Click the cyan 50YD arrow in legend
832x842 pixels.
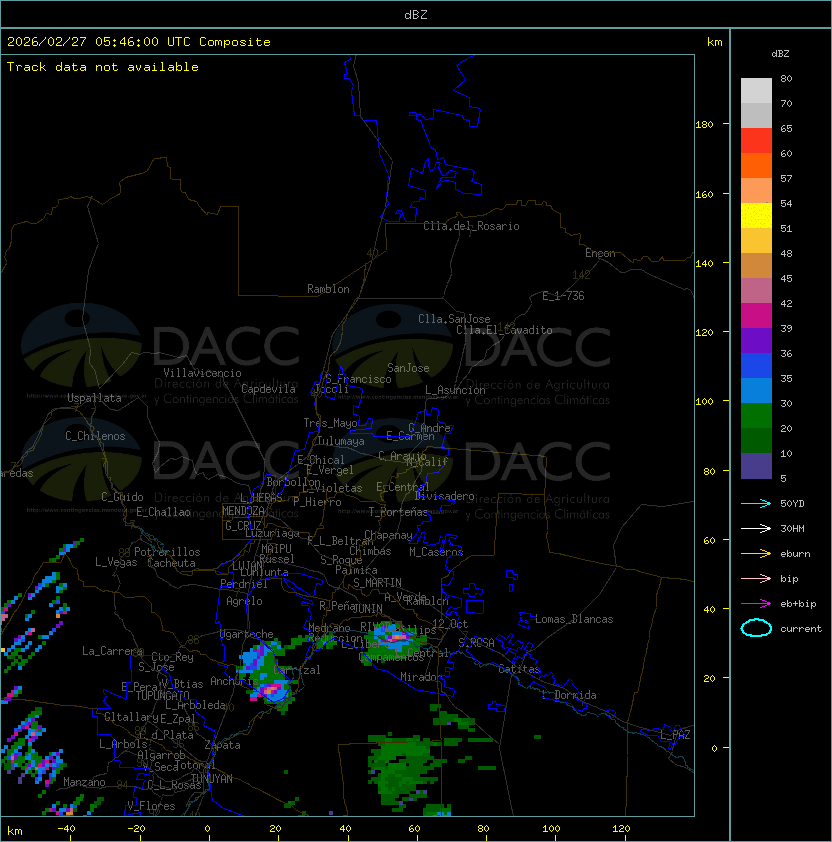coord(756,504)
